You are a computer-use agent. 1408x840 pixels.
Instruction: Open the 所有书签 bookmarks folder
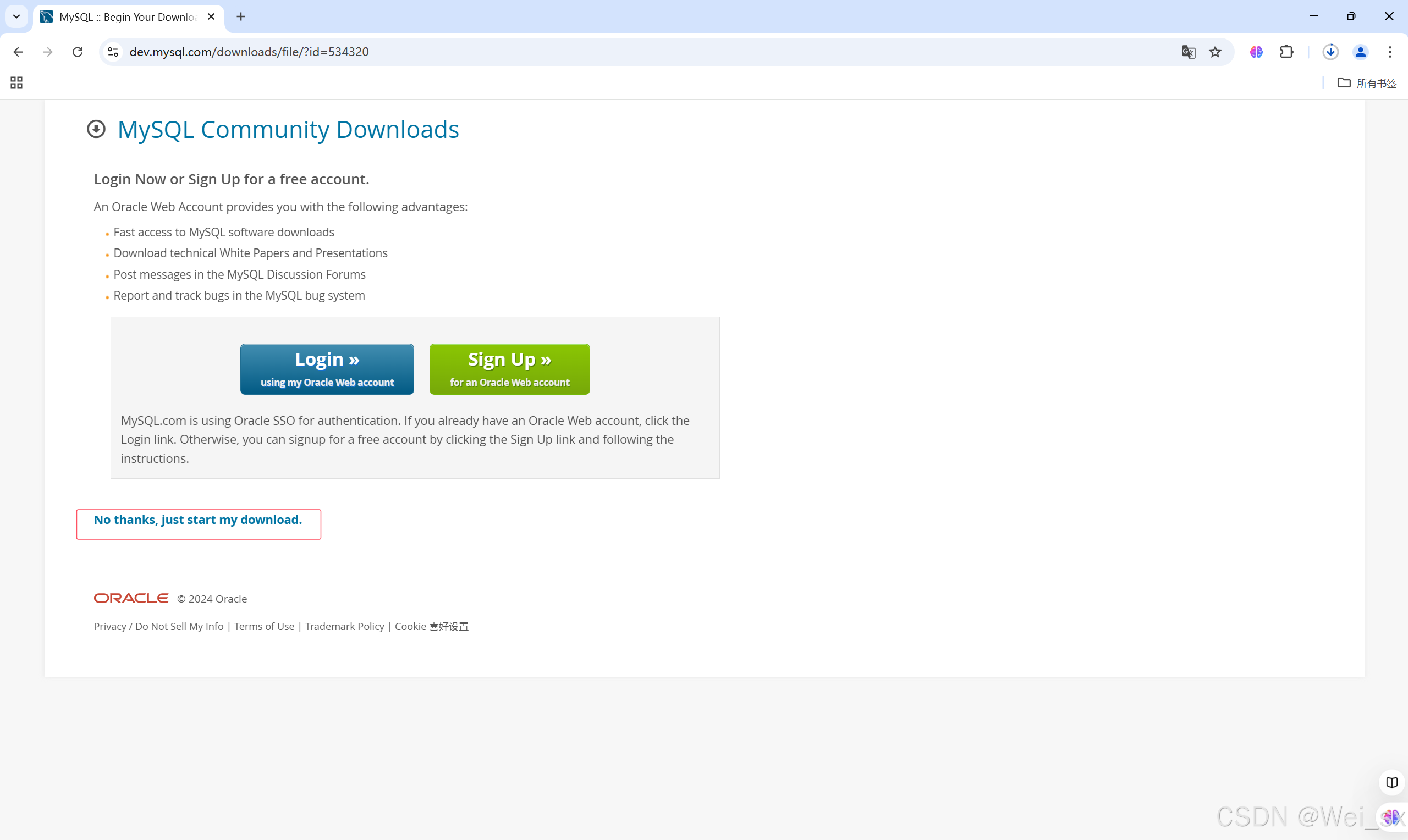[x=1367, y=83]
